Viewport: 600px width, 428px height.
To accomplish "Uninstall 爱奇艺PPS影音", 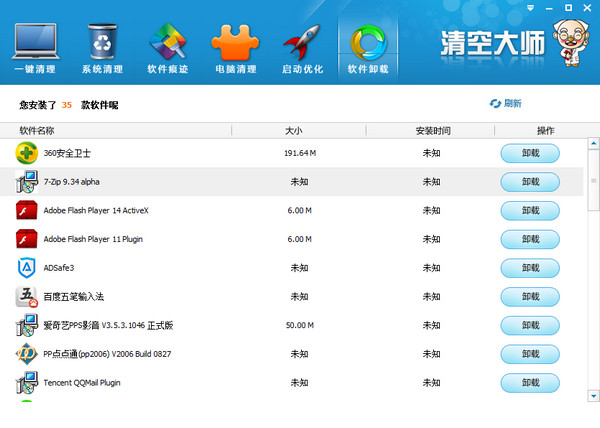I will pyautogui.click(x=530, y=325).
